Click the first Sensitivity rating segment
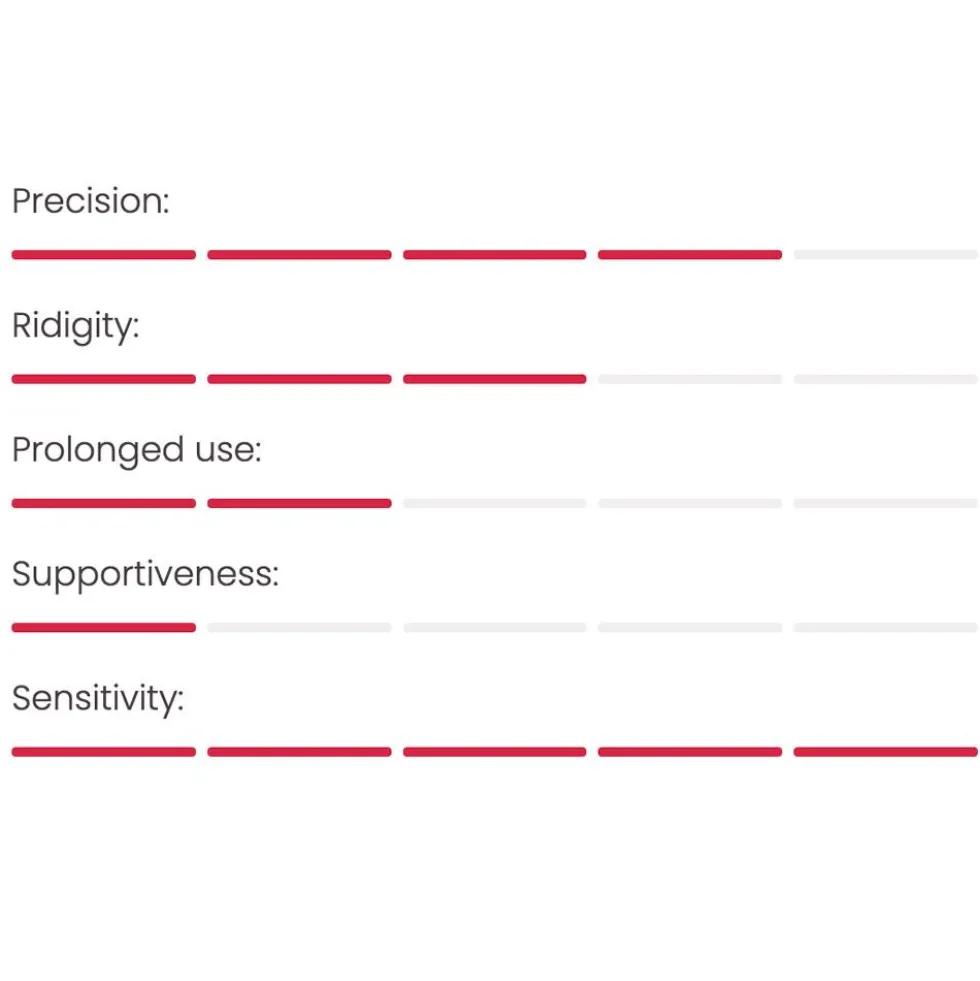The height and width of the screenshot is (981, 980). 103,752
